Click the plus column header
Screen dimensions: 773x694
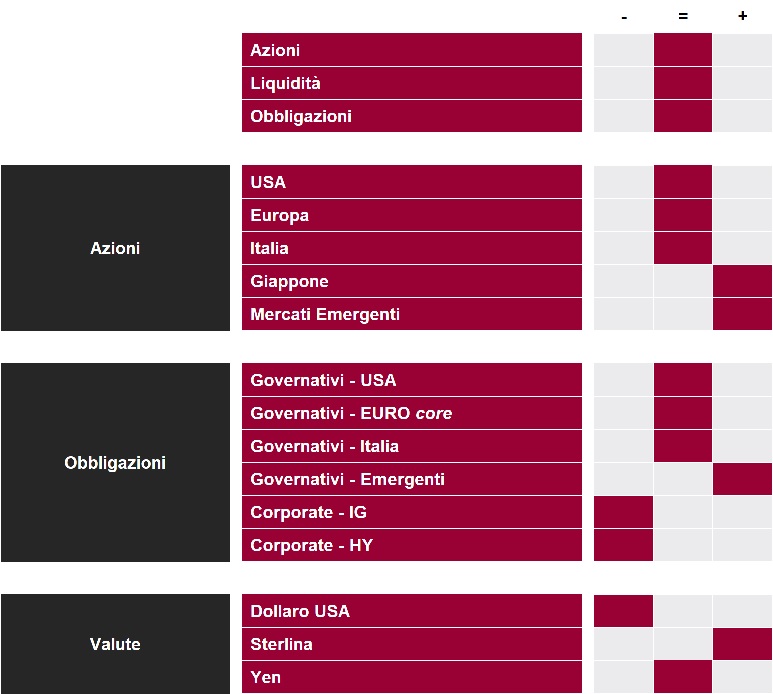pos(742,17)
